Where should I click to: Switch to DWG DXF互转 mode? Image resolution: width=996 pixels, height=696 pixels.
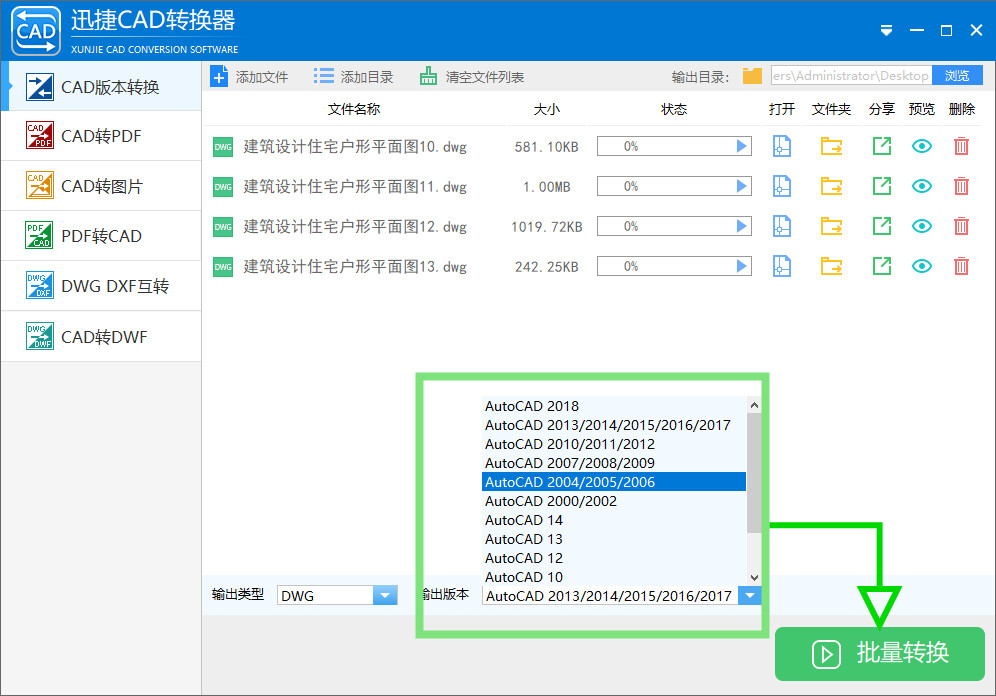click(x=101, y=286)
